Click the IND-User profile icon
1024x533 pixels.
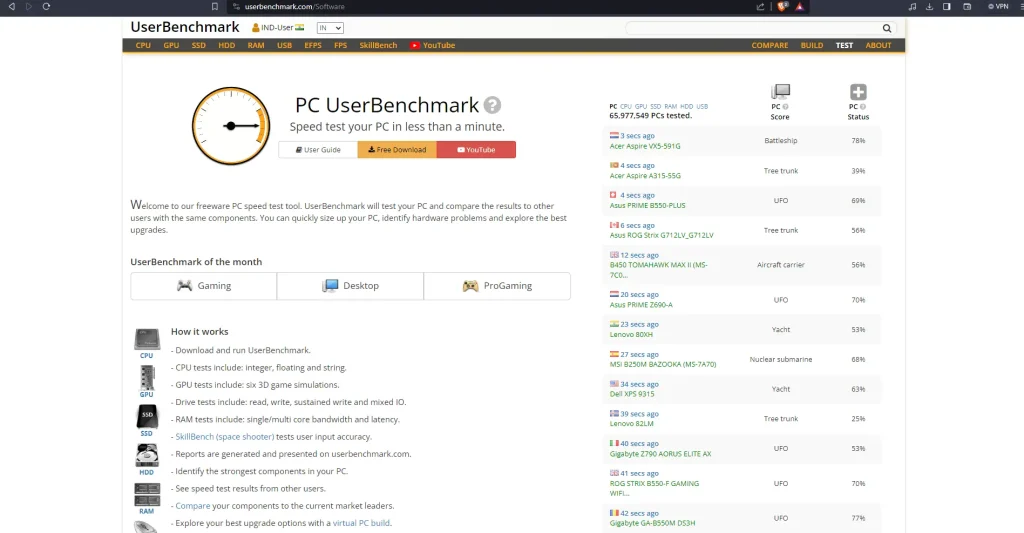click(255, 28)
